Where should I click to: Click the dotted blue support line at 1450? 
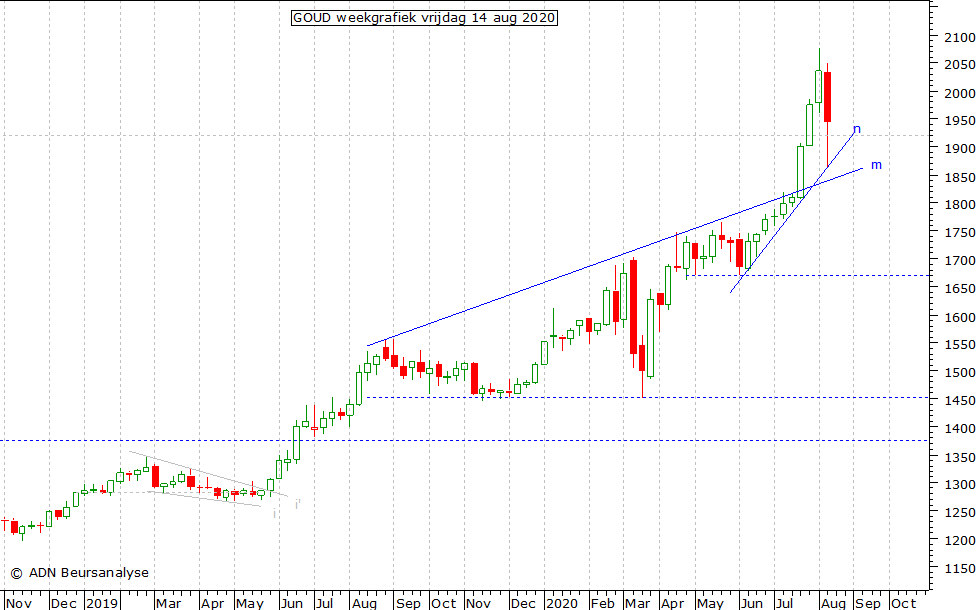648,398
